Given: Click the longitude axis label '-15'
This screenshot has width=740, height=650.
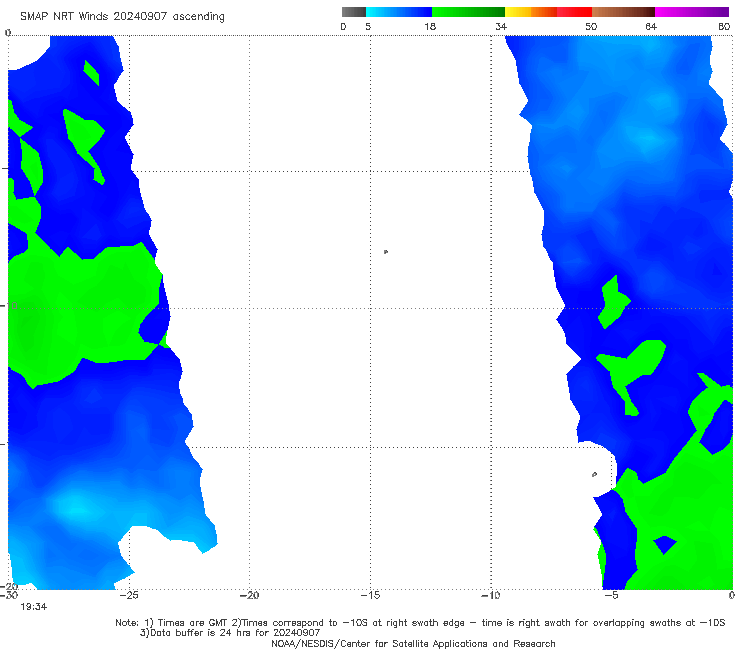Looking at the screenshot, I should 370,596.
